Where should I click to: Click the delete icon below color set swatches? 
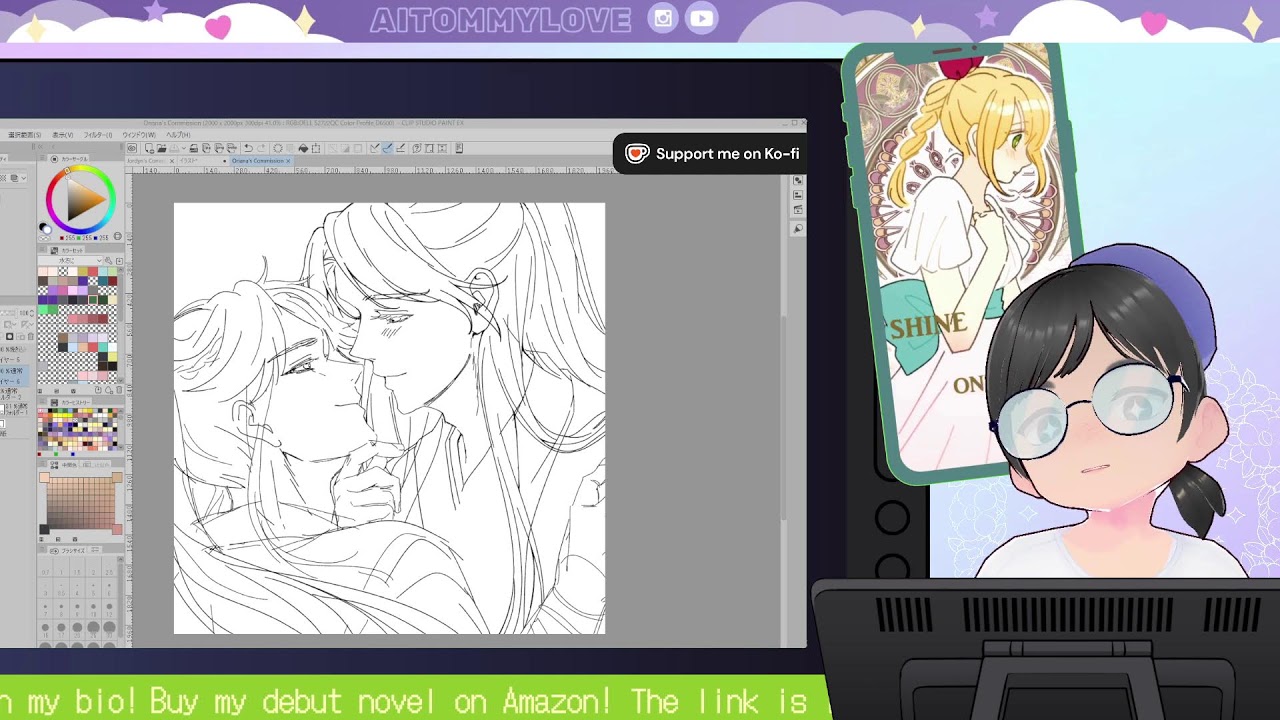click(x=119, y=390)
